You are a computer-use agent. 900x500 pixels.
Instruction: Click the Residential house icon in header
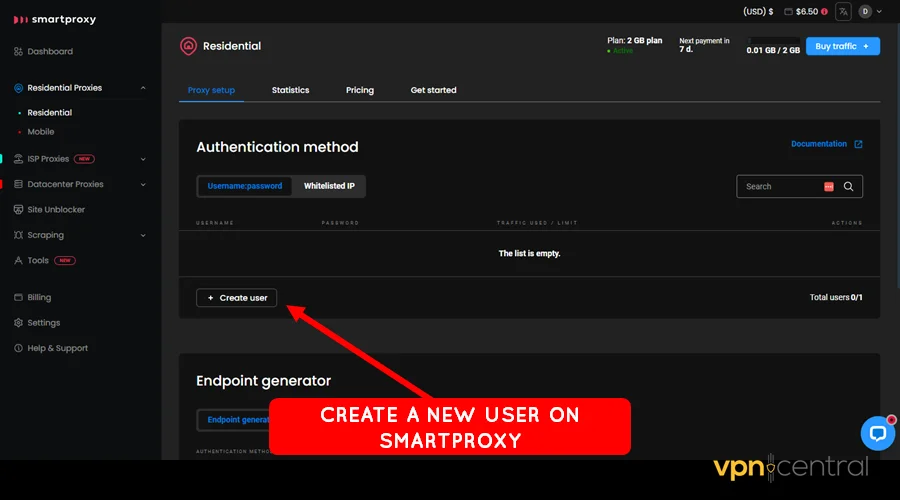coord(188,46)
